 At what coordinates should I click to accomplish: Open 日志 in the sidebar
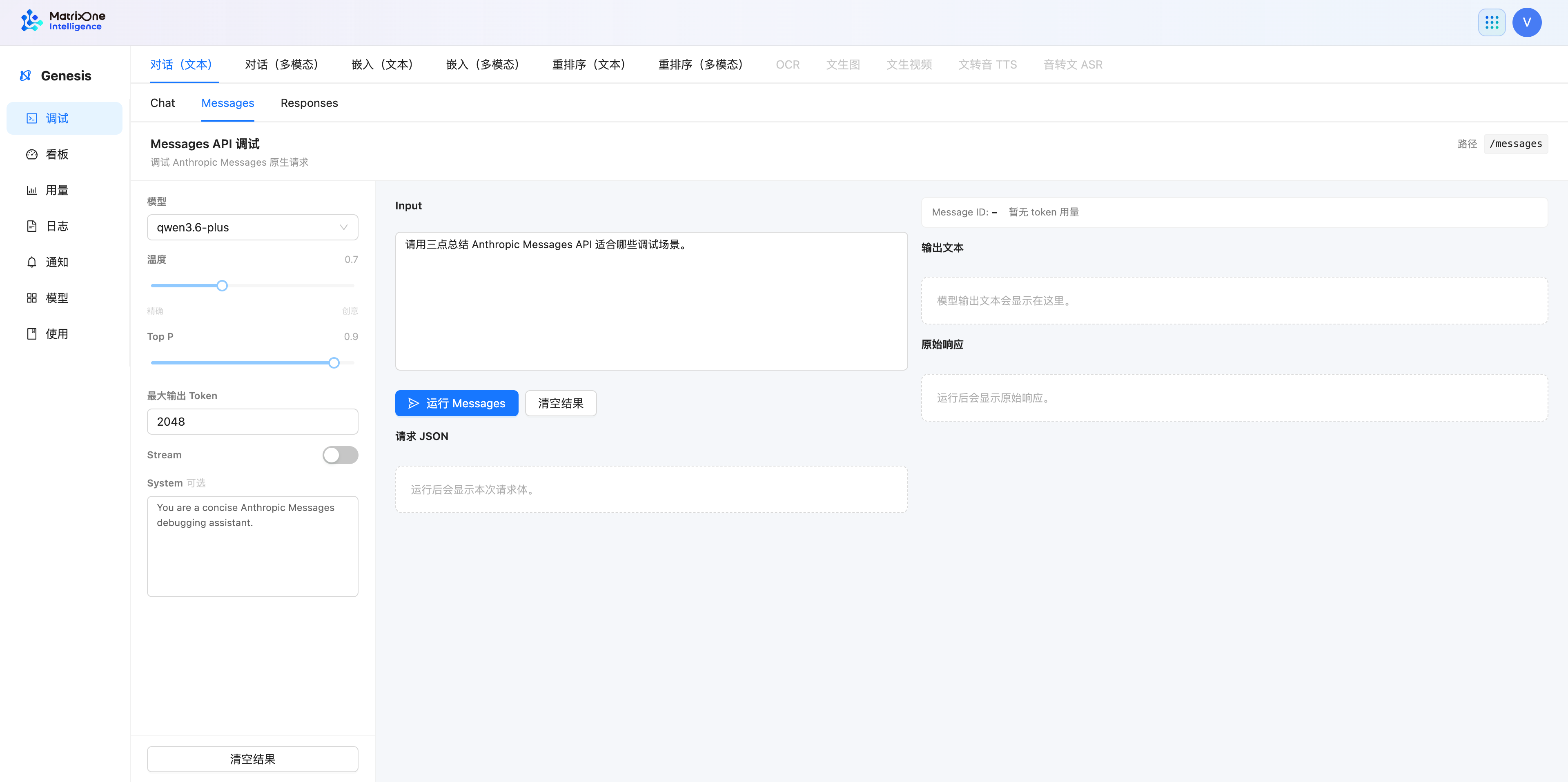pos(65,227)
